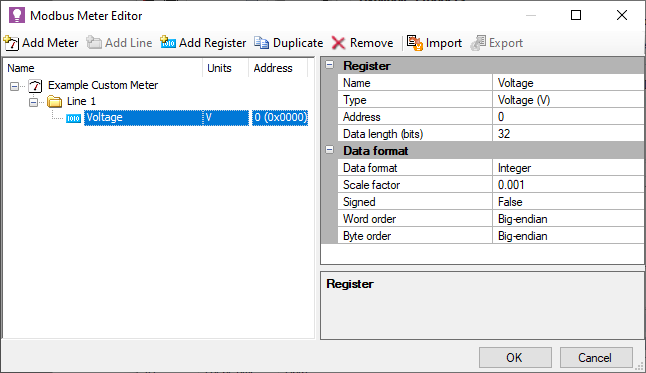
Task: Click the V units cell of Voltage
Action: 225,117
